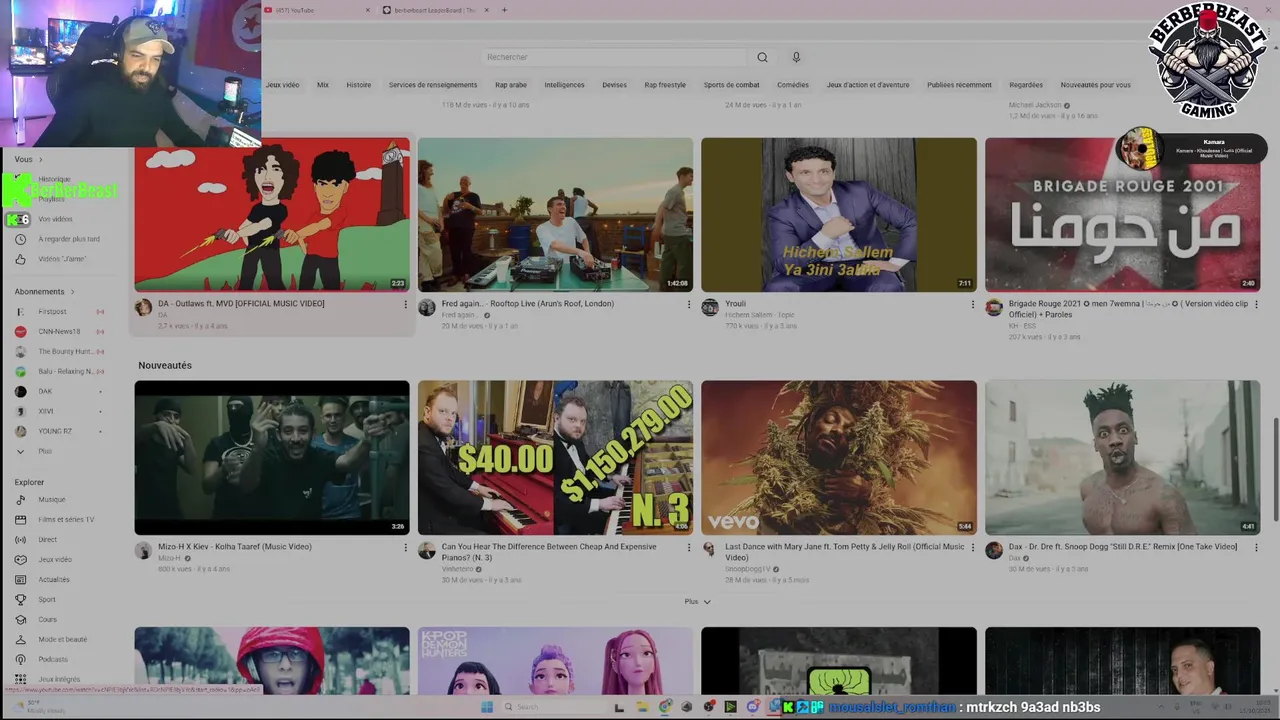Open CNN-News18 subscription channel
Screen dimensions: 1280x720
[x=59, y=331]
